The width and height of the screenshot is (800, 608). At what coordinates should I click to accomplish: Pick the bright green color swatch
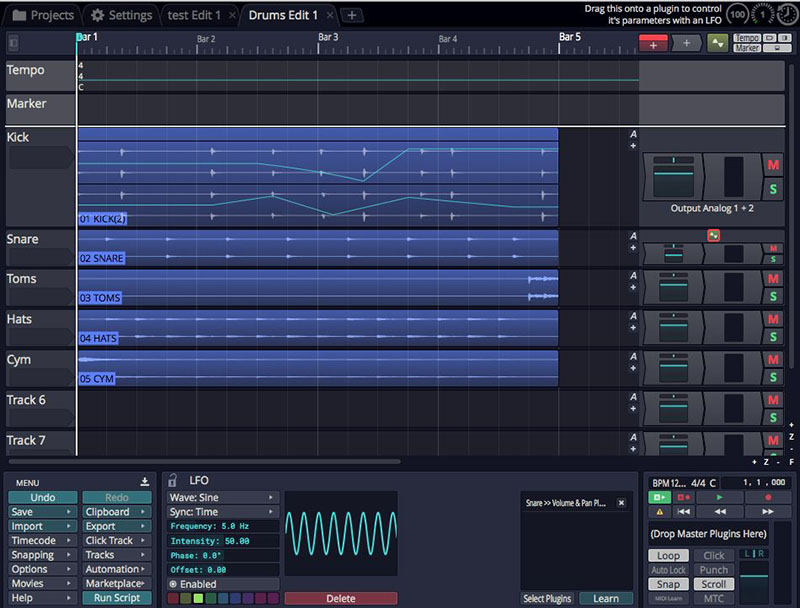pos(198,598)
